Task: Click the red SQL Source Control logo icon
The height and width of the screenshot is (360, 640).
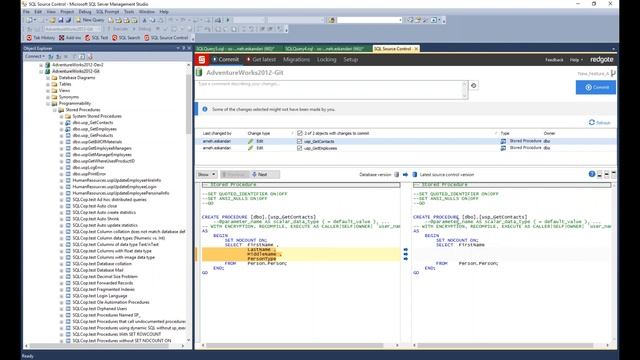Action: click(202, 60)
